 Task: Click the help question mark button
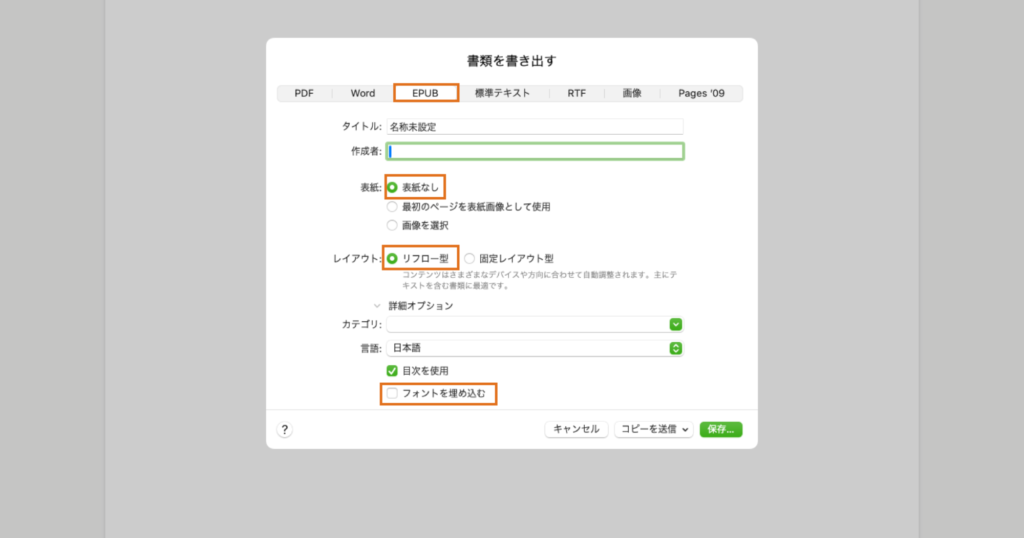(x=284, y=429)
